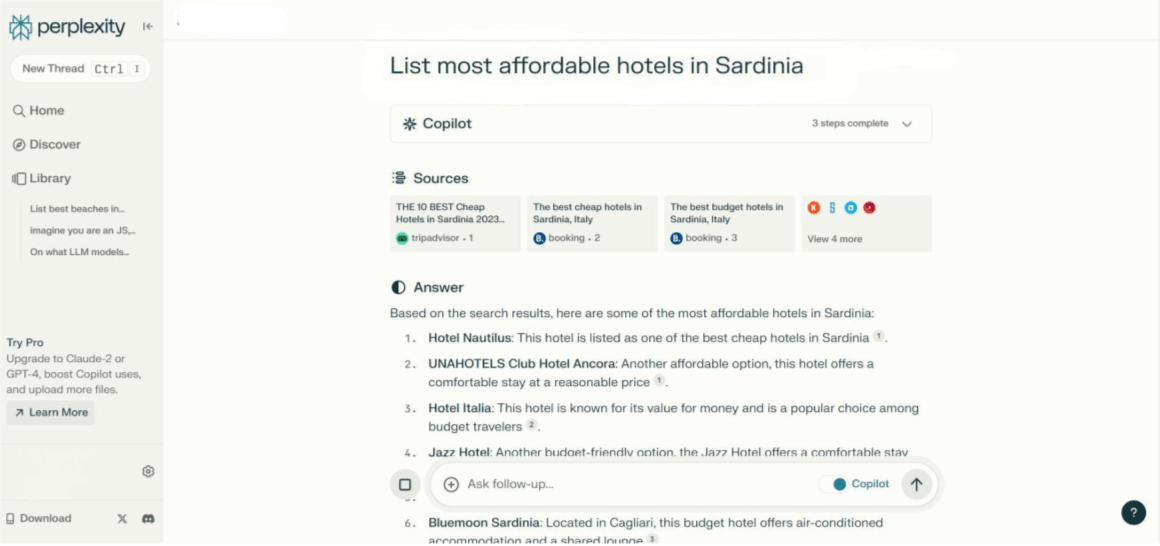Open 'List best beaches in...' thread
This screenshot has height=546, width=1160.
point(77,209)
